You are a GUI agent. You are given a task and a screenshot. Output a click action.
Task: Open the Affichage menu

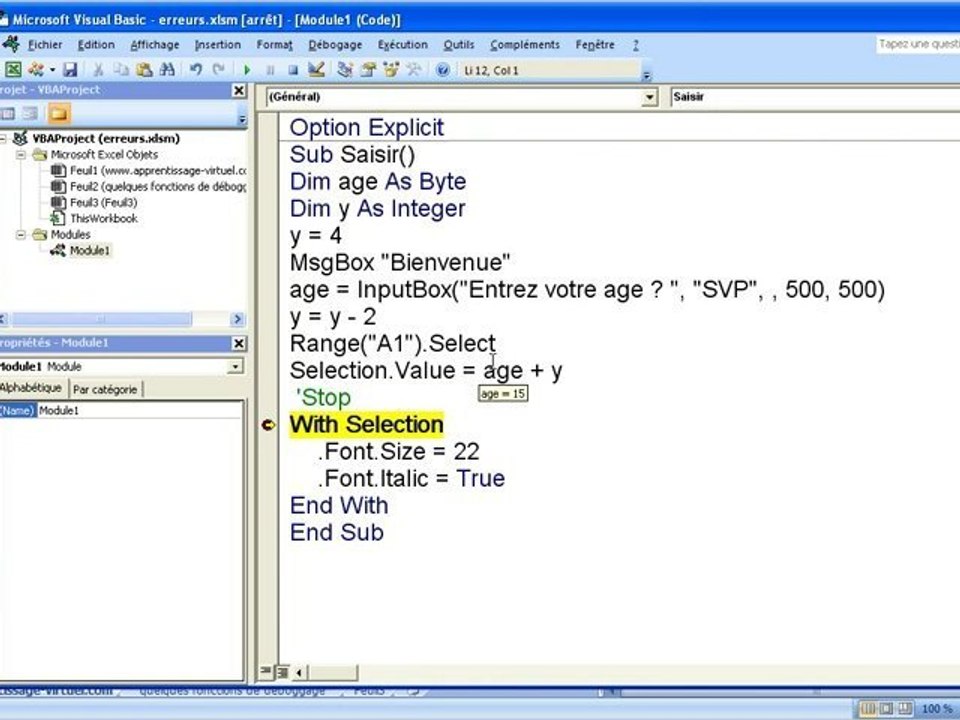tap(155, 45)
